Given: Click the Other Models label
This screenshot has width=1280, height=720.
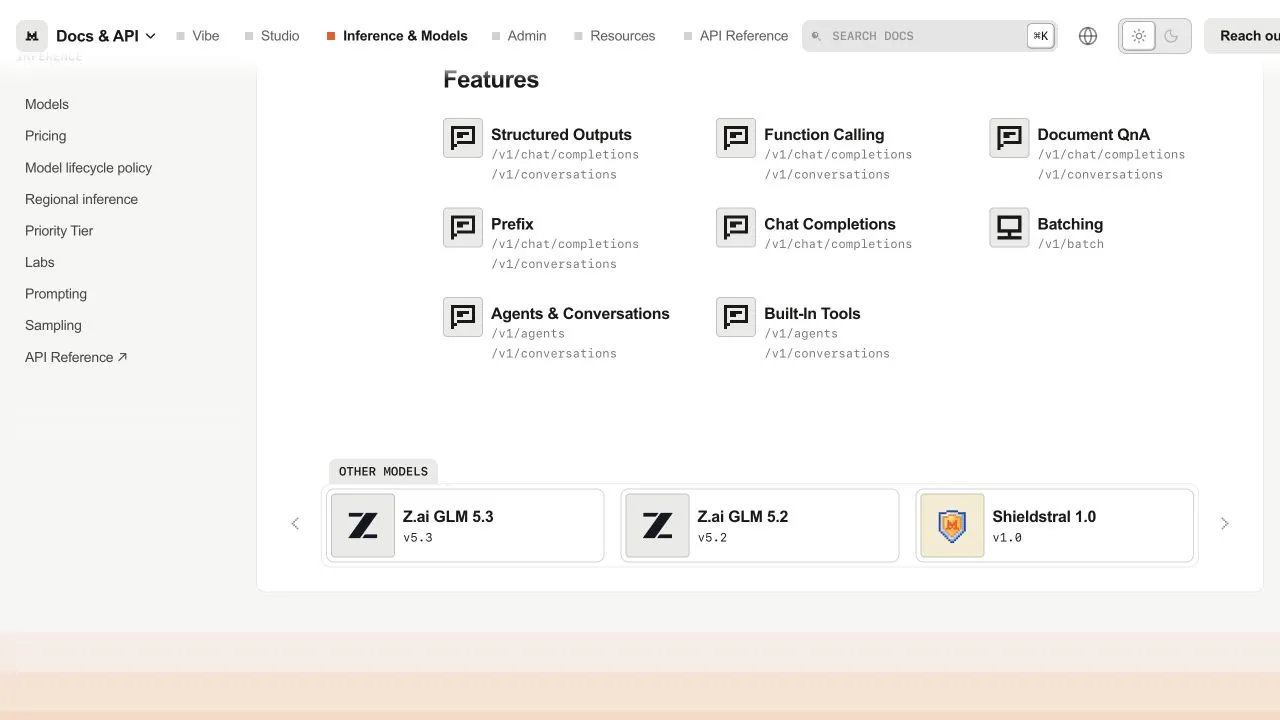Looking at the screenshot, I should [x=383, y=472].
